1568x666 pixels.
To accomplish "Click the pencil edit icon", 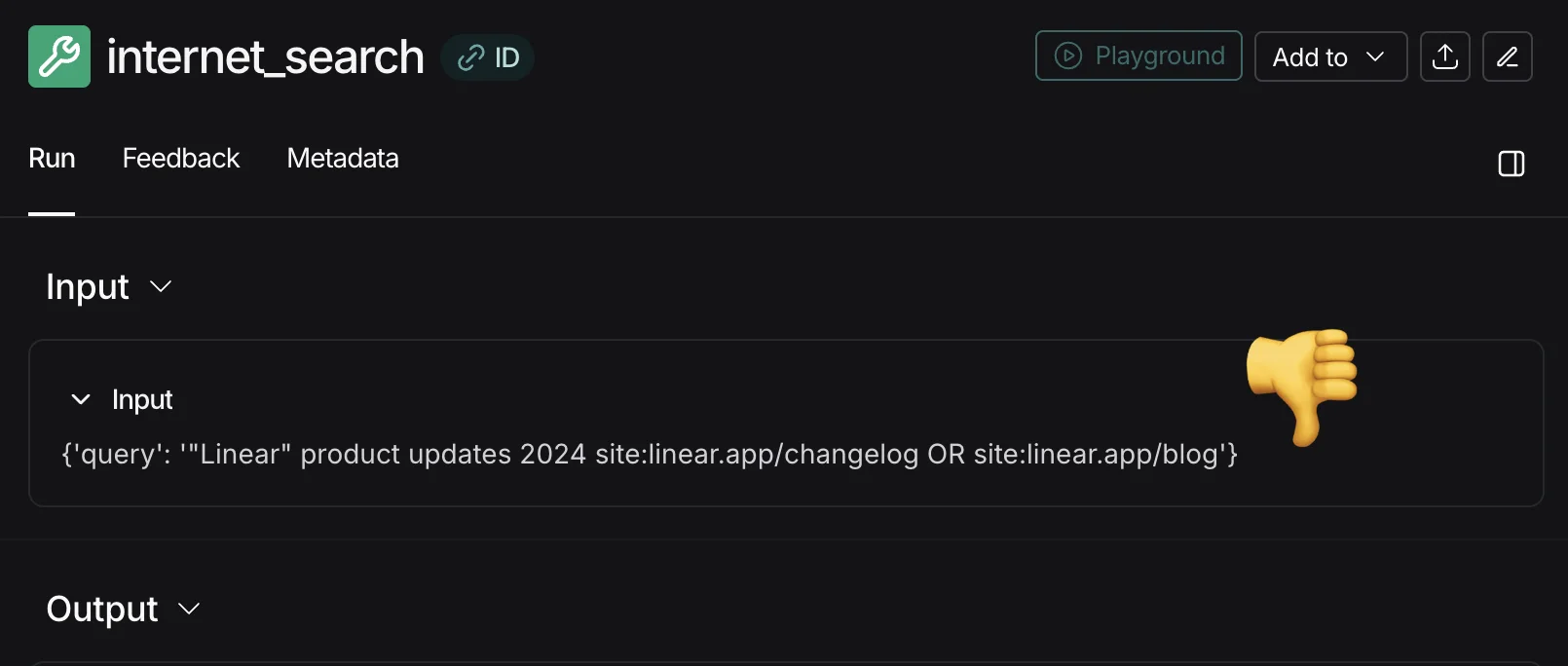I will point(1508,56).
